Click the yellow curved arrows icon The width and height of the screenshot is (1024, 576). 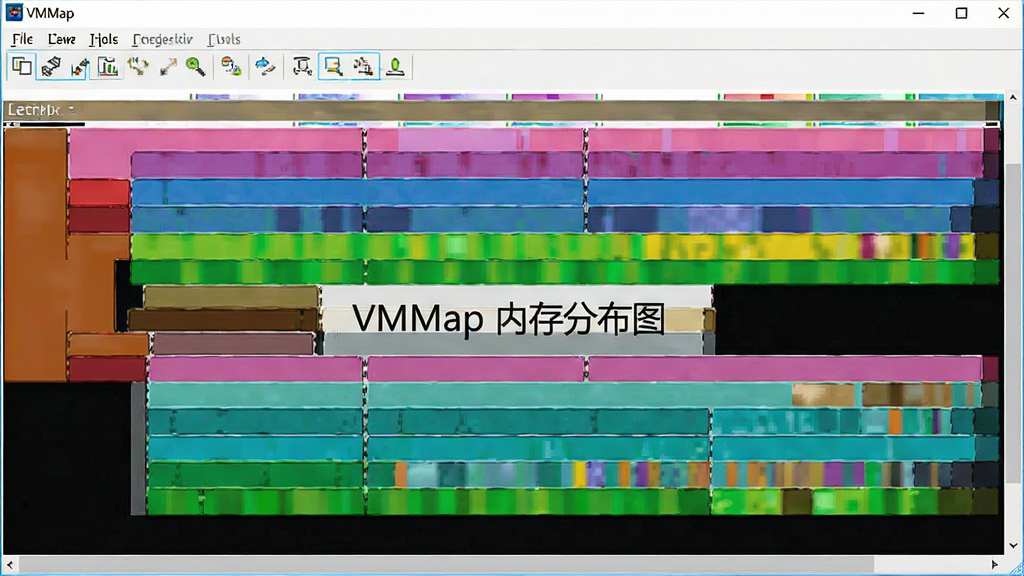pos(138,66)
